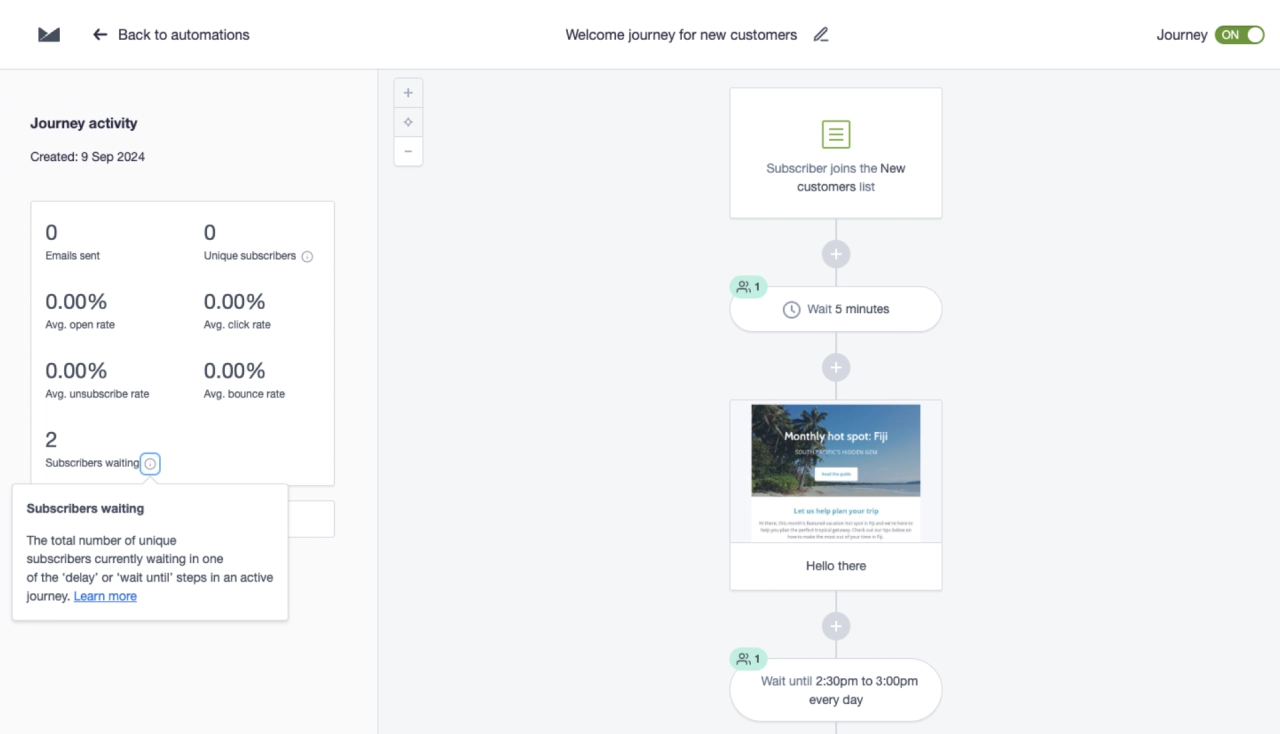Image resolution: width=1280 pixels, height=734 pixels.
Task: Select the MailerLite logo icon
Action: (47, 33)
